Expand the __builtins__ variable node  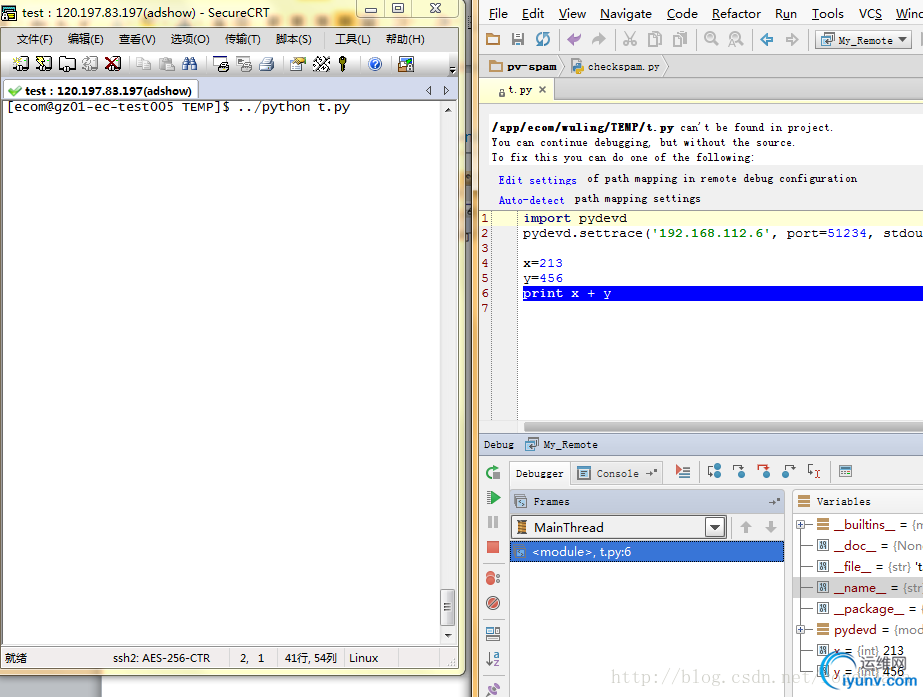pyautogui.click(x=801, y=525)
